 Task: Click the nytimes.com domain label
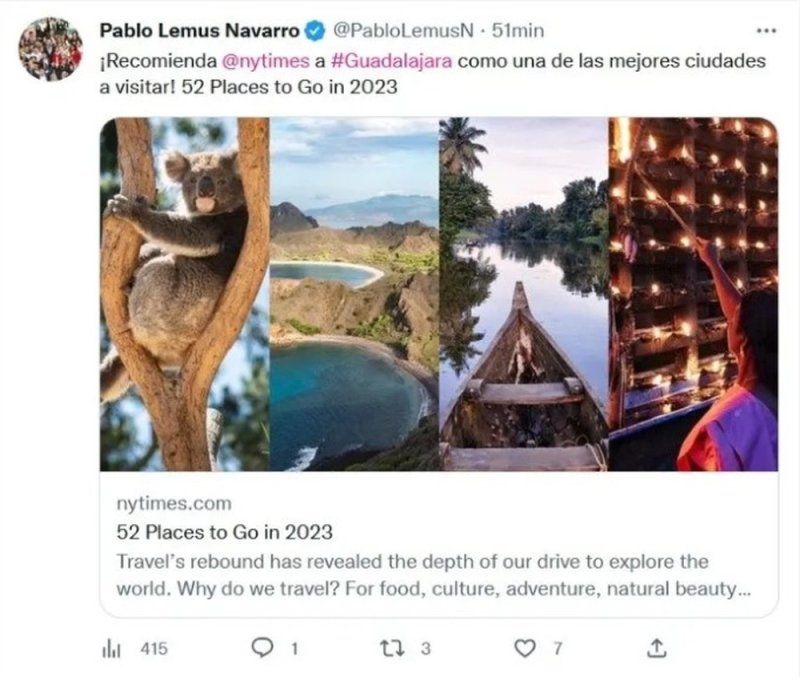(174, 503)
